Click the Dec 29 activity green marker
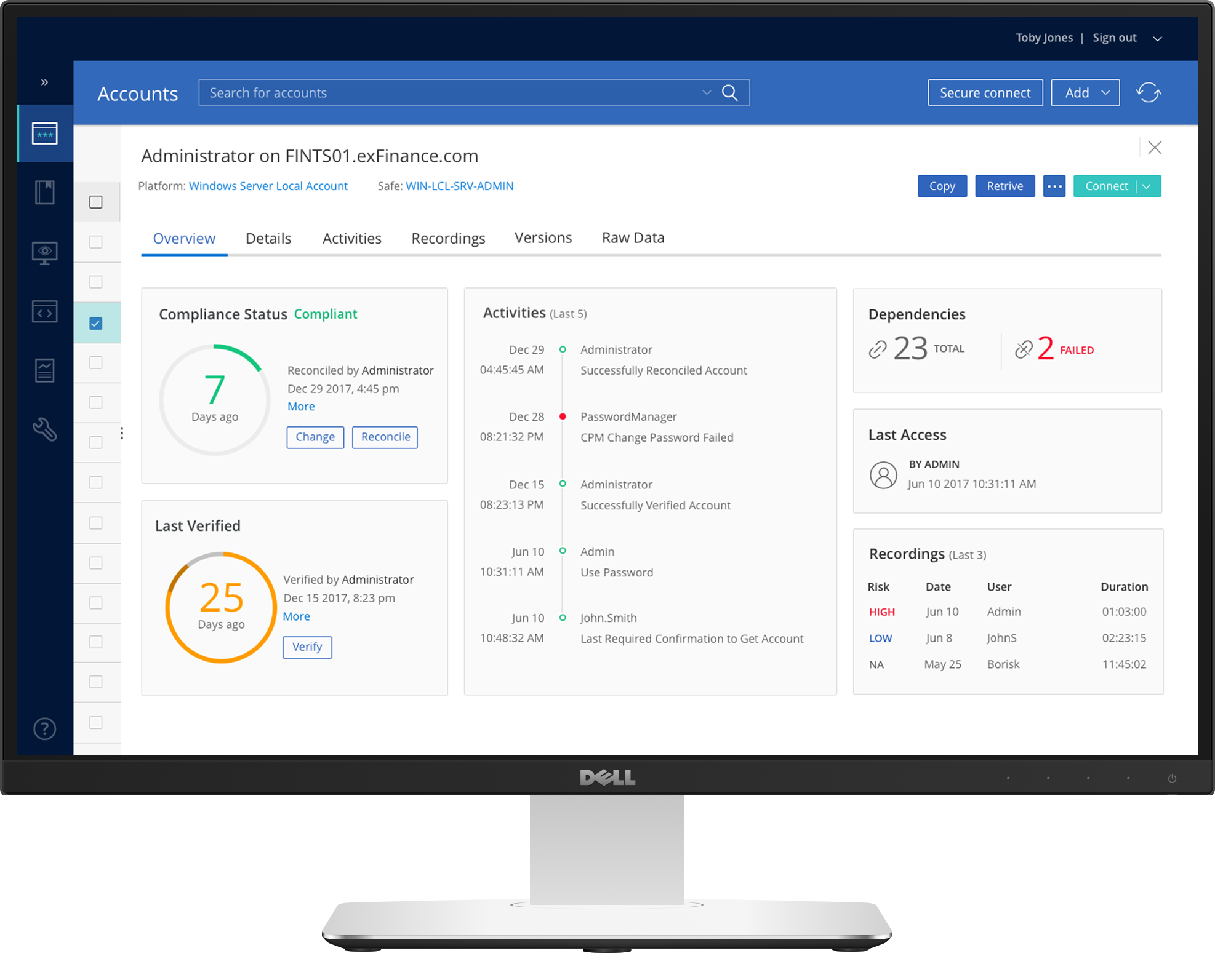The height and width of the screenshot is (980, 1215). coord(563,349)
